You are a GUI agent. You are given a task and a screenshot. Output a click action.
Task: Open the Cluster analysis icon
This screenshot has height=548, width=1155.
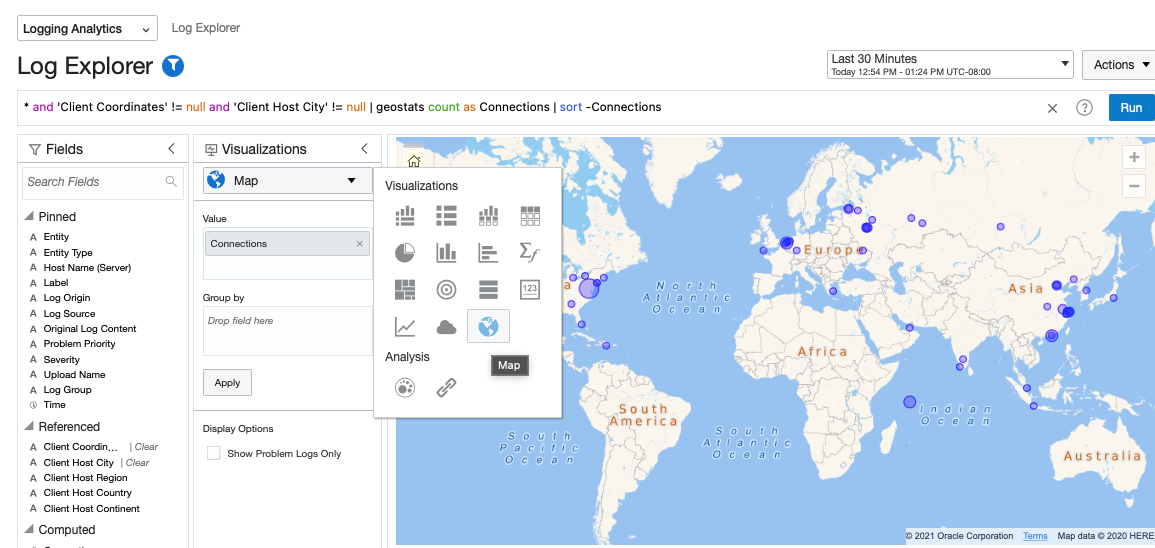(404, 387)
